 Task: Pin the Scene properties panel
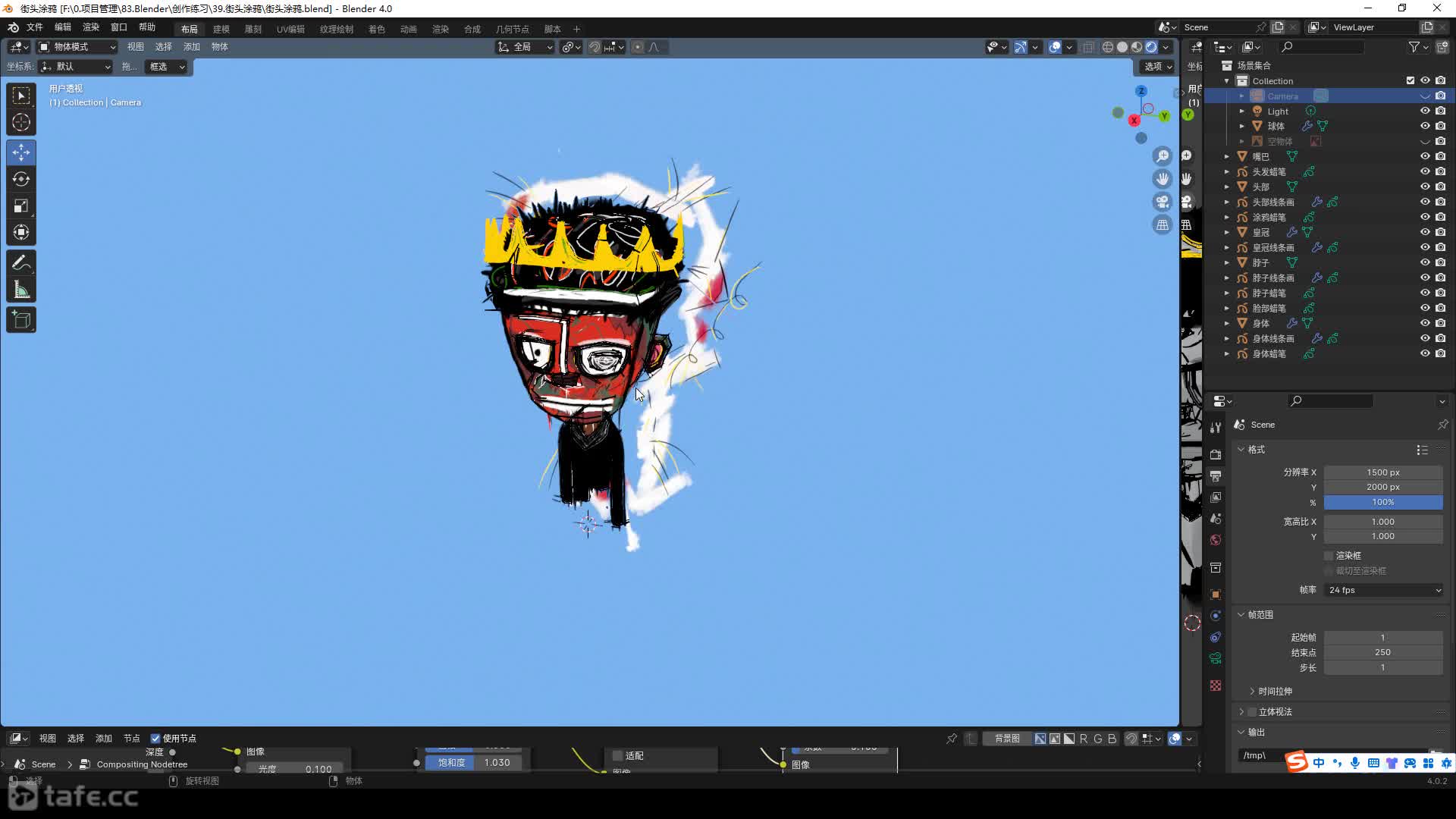tap(1442, 425)
